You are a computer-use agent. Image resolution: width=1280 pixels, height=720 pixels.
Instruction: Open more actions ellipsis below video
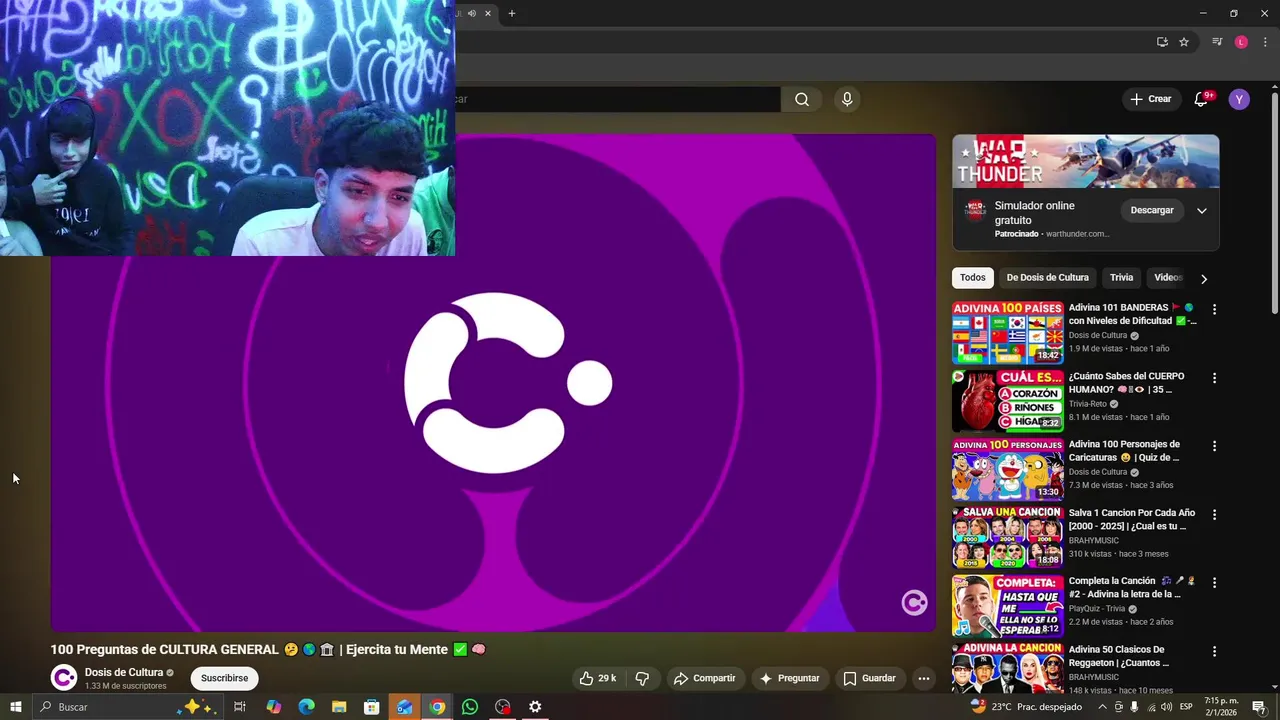click(924, 678)
